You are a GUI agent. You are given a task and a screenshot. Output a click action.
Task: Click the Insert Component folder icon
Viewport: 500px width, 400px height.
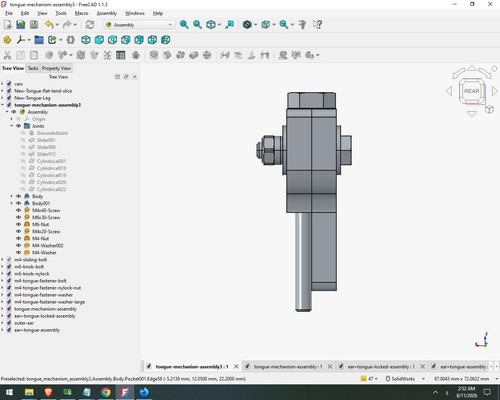pyautogui.click(x=39, y=40)
